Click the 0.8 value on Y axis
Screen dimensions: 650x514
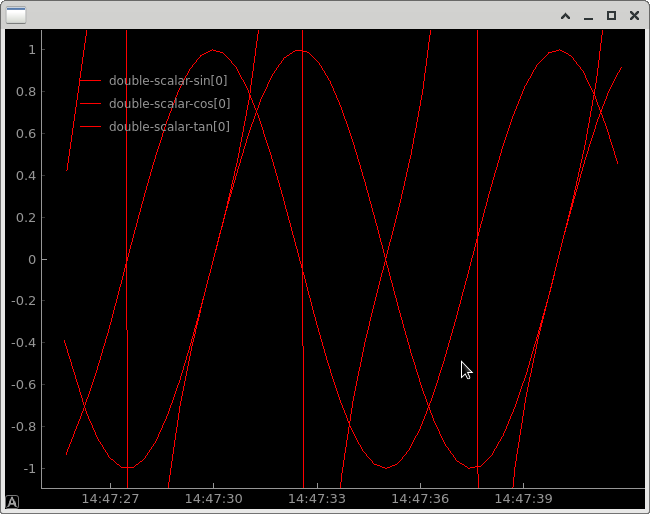coord(26,92)
